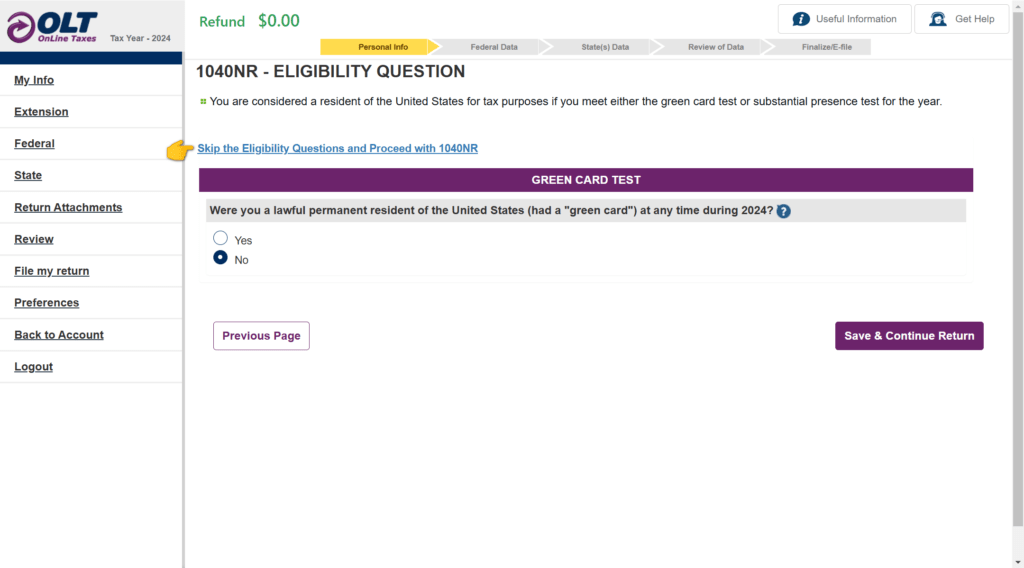This screenshot has width=1024, height=568.
Task: Click the pointing hand icon beside Skip link
Action: tap(180, 150)
